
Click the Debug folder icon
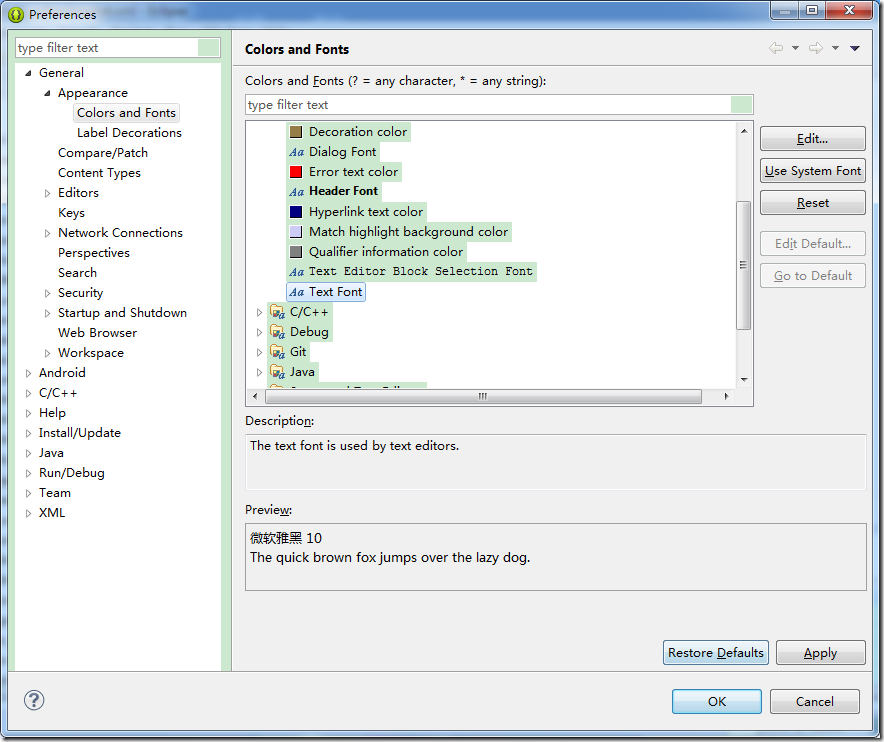pyautogui.click(x=277, y=332)
